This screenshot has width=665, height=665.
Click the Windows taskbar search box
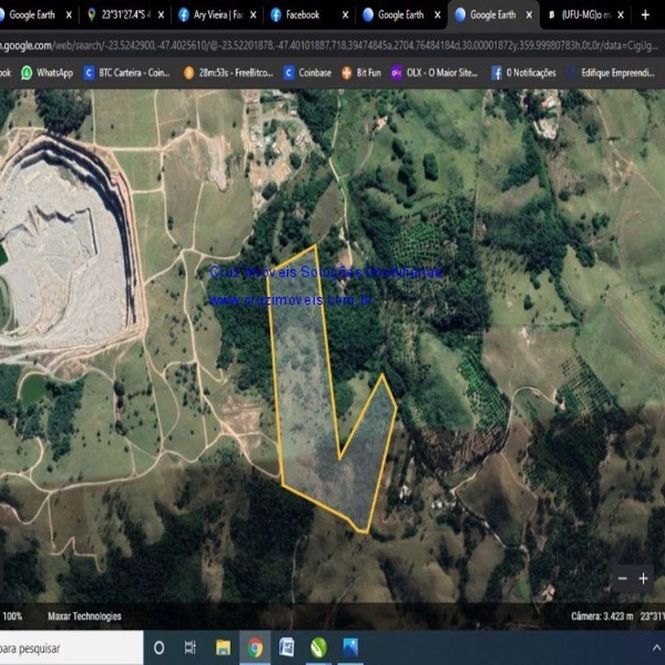[x=71, y=648]
